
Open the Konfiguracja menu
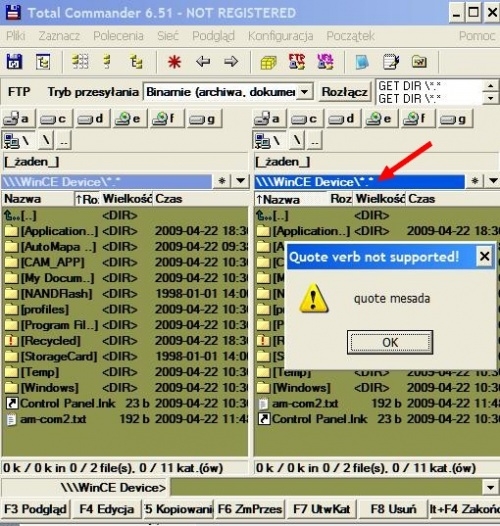(281, 36)
